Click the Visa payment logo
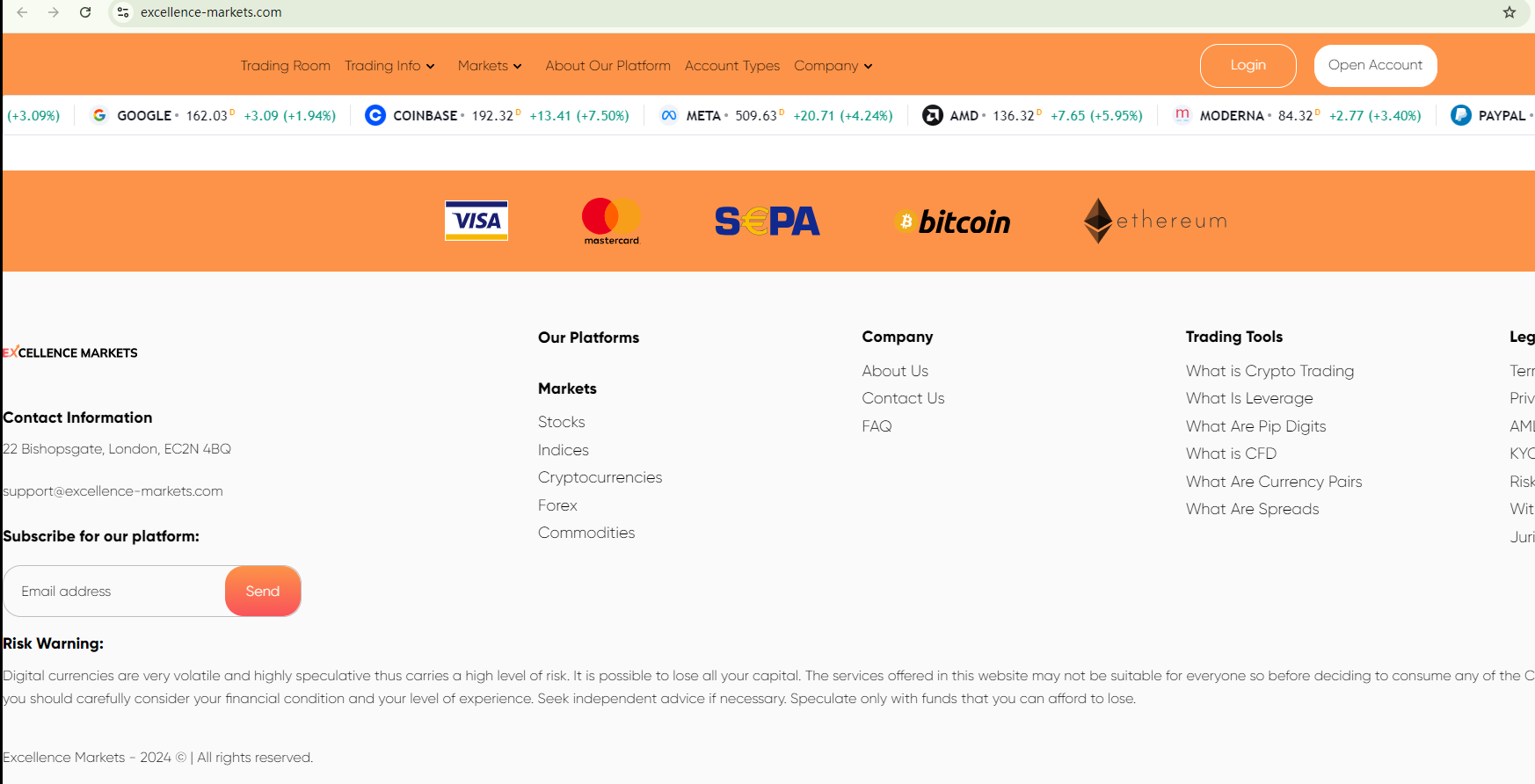 (x=477, y=221)
